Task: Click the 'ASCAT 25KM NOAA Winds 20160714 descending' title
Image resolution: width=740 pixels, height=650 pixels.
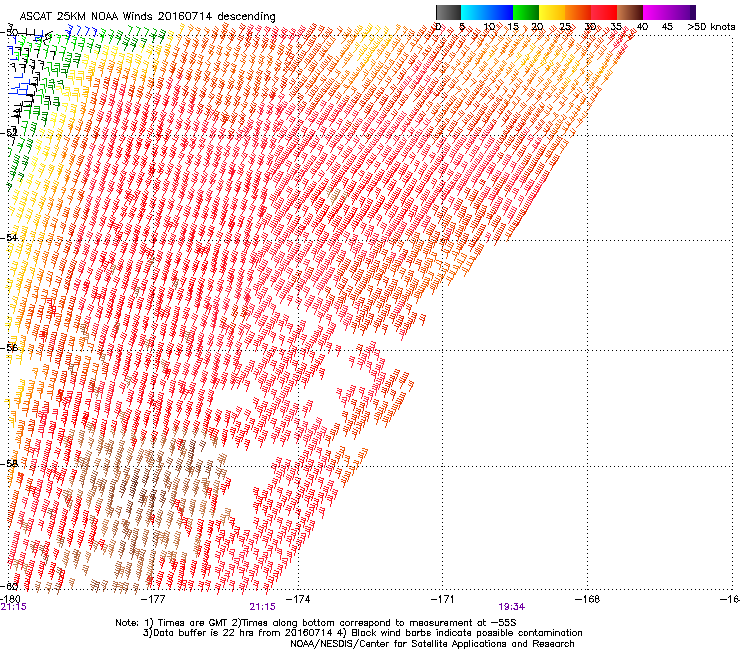Action: click(147, 17)
